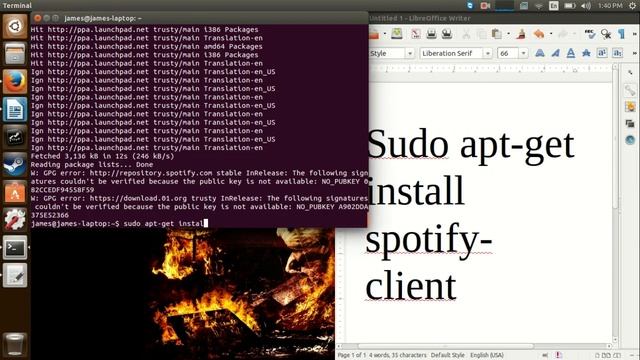This screenshot has width=640, height=360.
Task: Click the Bold icon in Writer formatting bar
Action: pos(540,53)
